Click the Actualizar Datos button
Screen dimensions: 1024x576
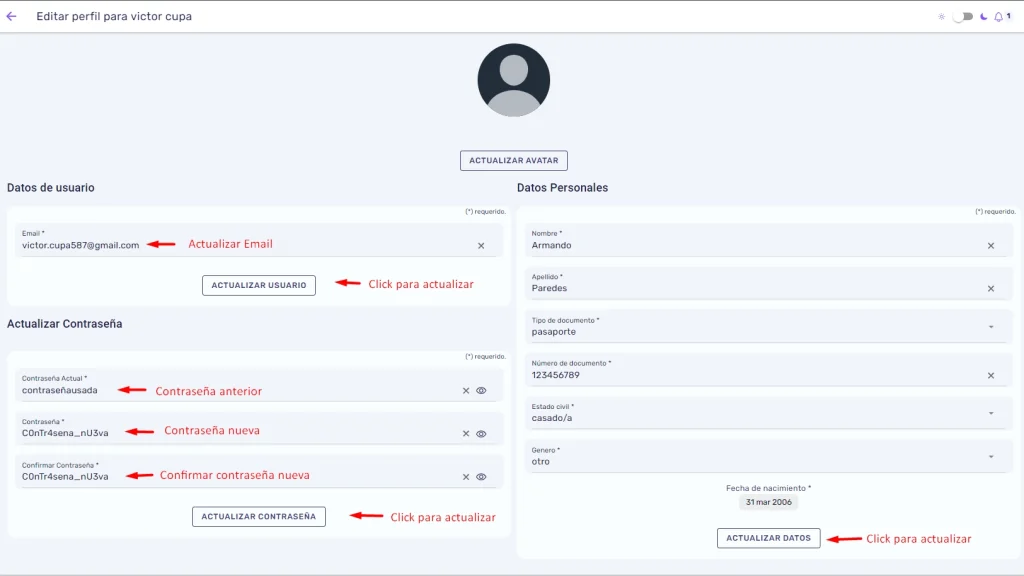pyautogui.click(x=768, y=538)
